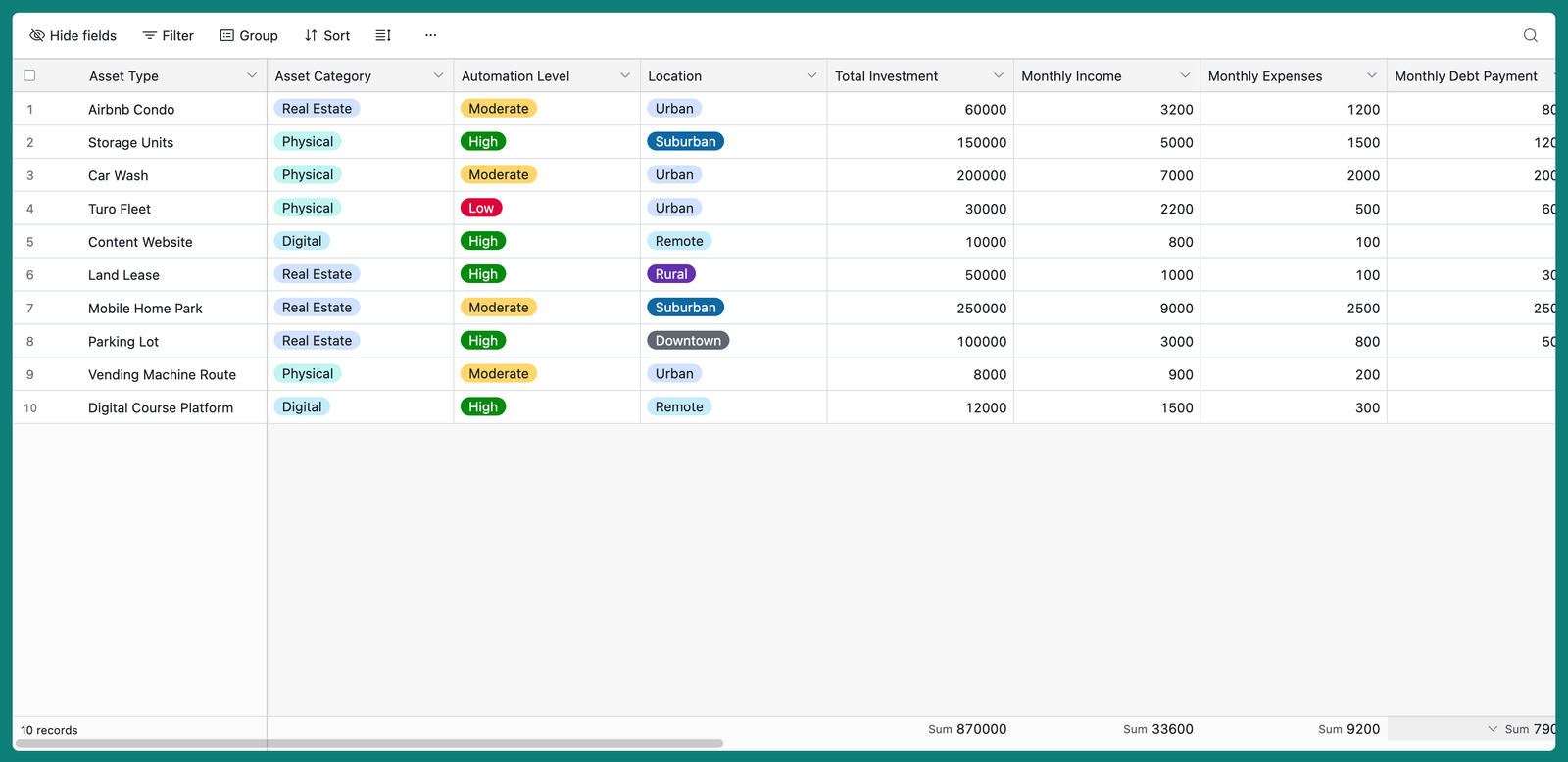Image resolution: width=1568 pixels, height=762 pixels.
Task: Expand the Total Investment column menu
Action: [998, 75]
